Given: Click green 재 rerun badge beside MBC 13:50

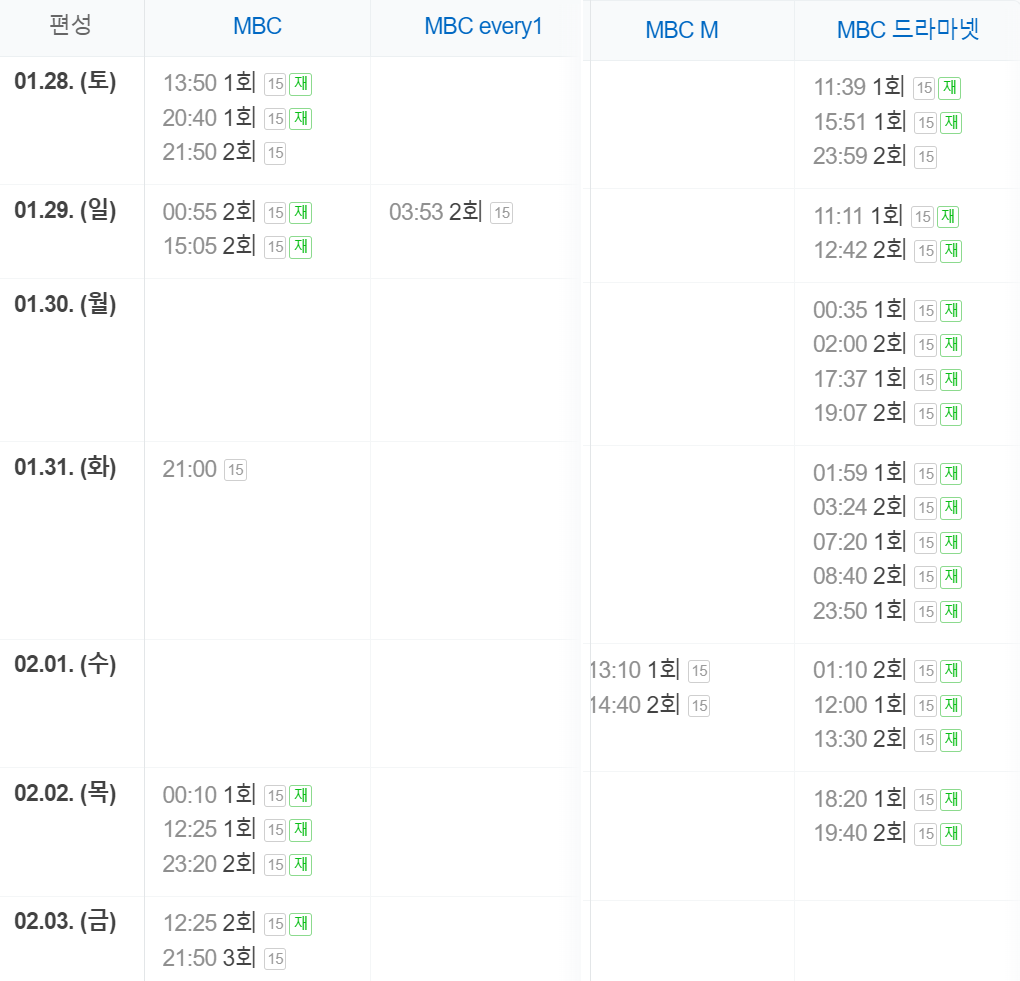Looking at the screenshot, I should pos(301,84).
